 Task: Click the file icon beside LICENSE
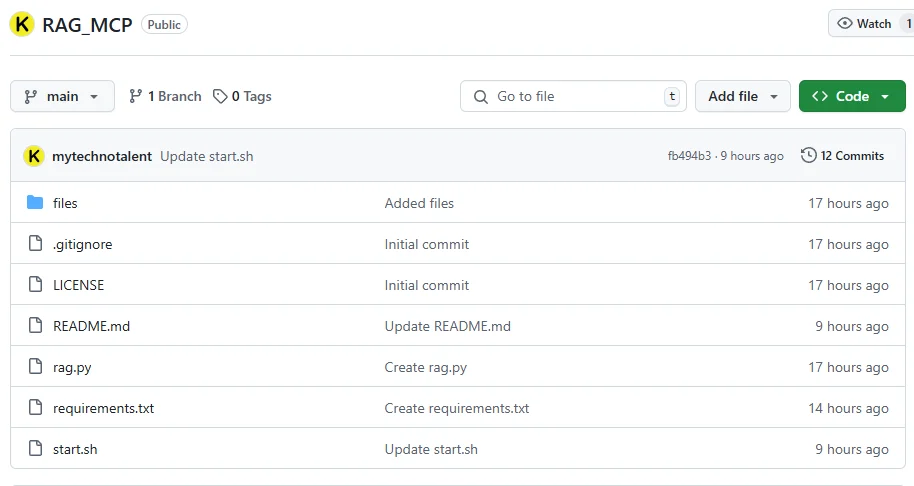pyautogui.click(x=36, y=284)
